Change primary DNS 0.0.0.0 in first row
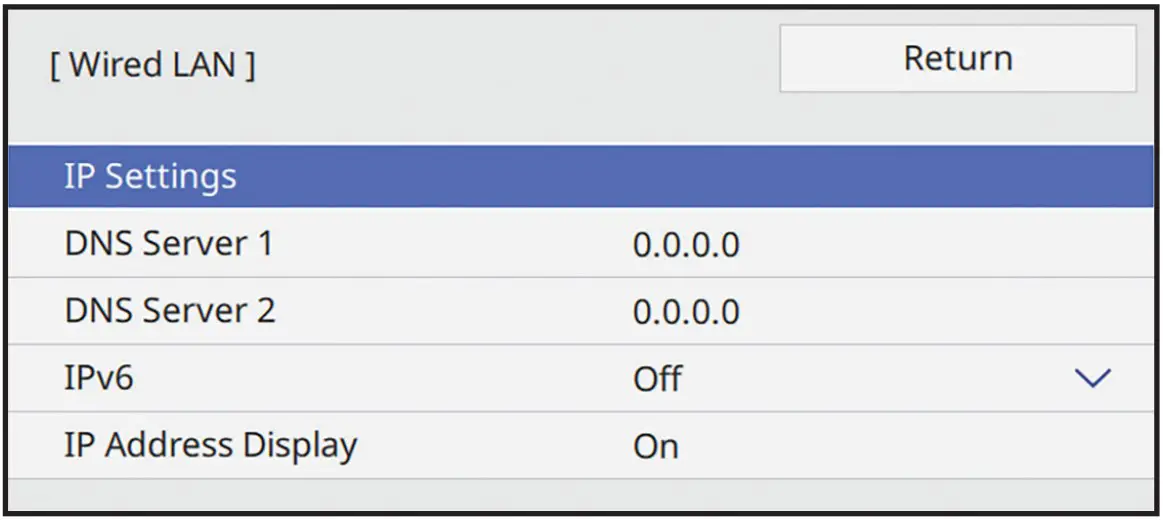Screen dimensions: 1163x520 click(686, 245)
